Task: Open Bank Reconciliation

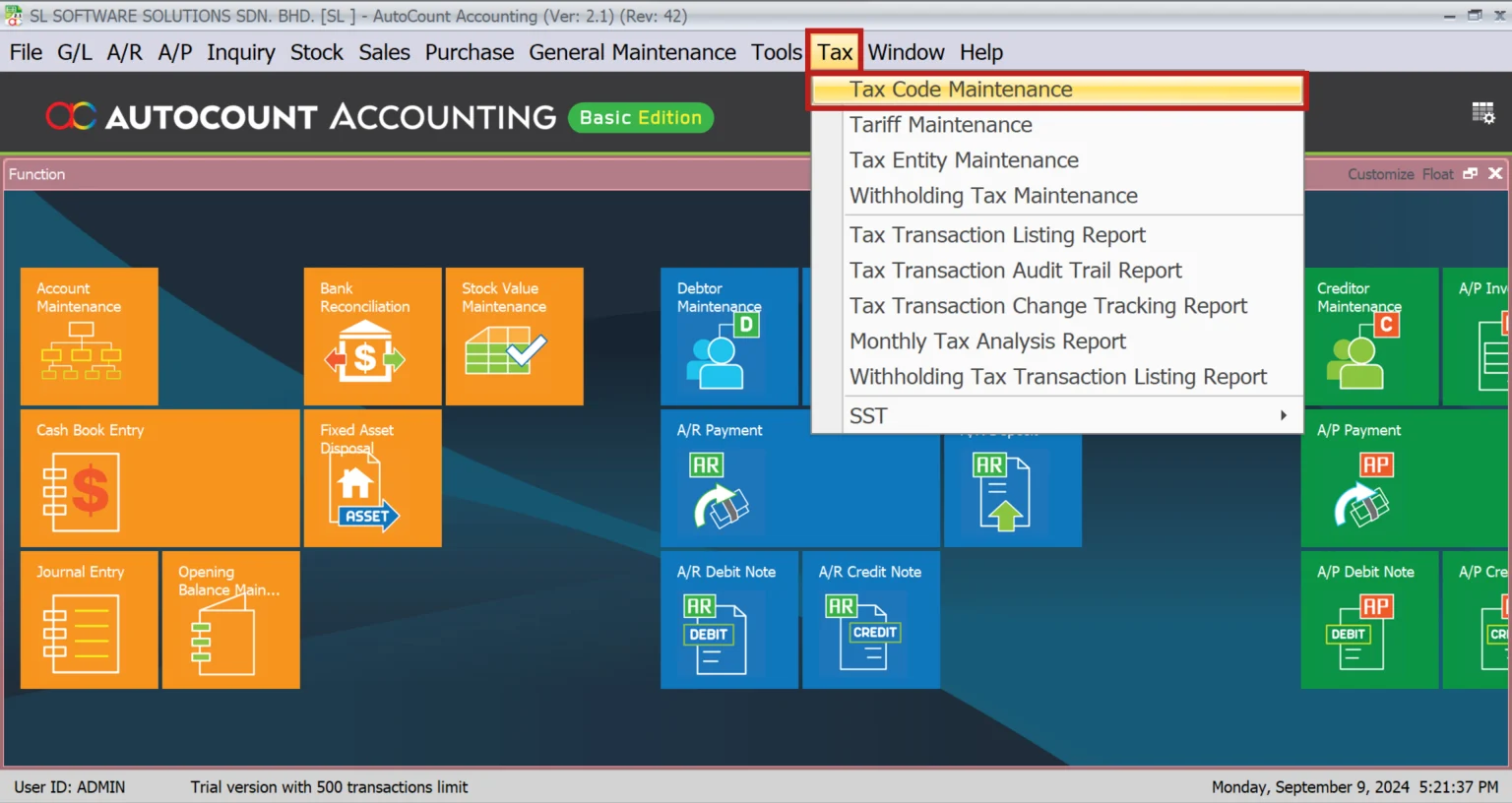Action: pyautogui.click(x=372, y=336)
